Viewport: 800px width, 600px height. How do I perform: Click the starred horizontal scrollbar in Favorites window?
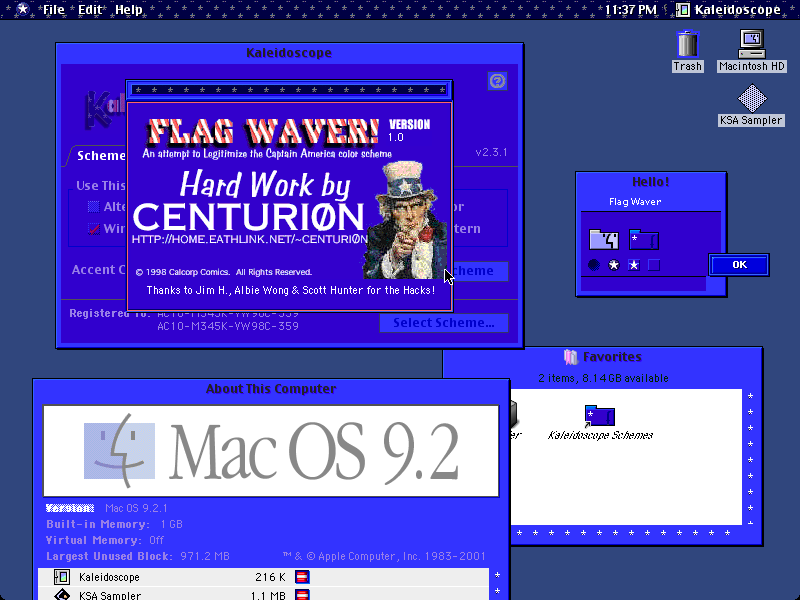tap(624, 533)
